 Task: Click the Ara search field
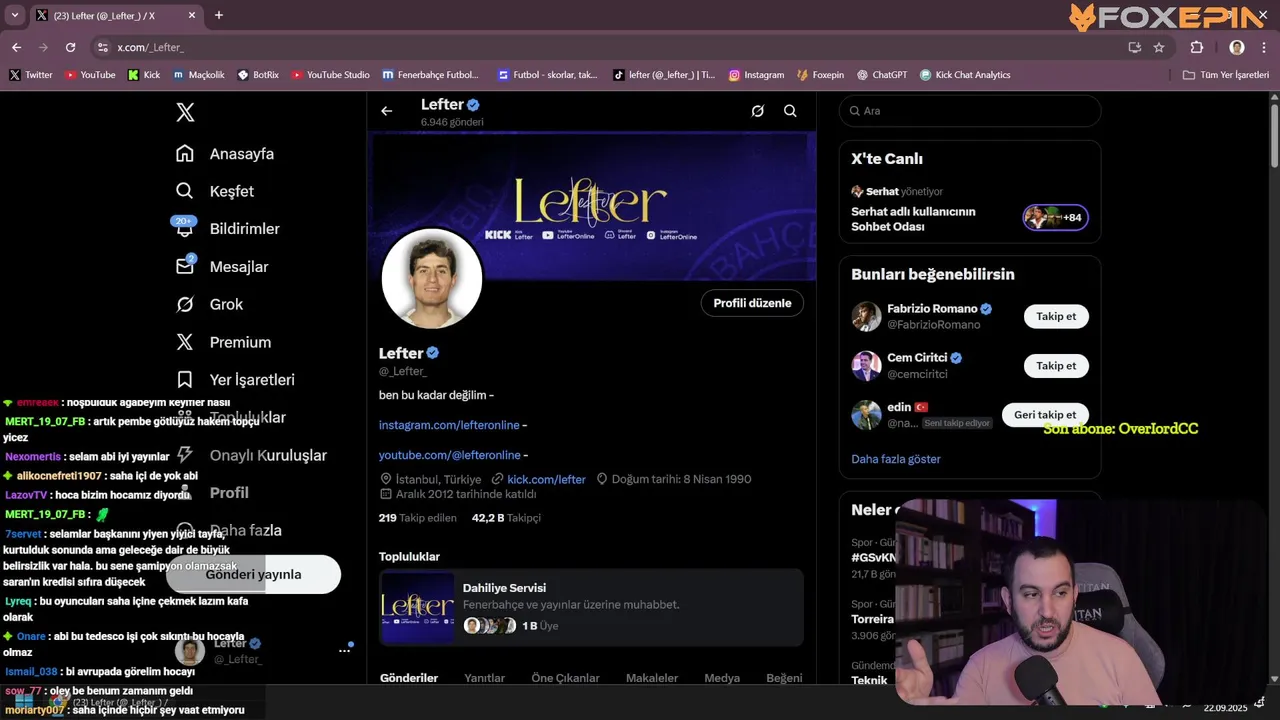click(970, 111)
